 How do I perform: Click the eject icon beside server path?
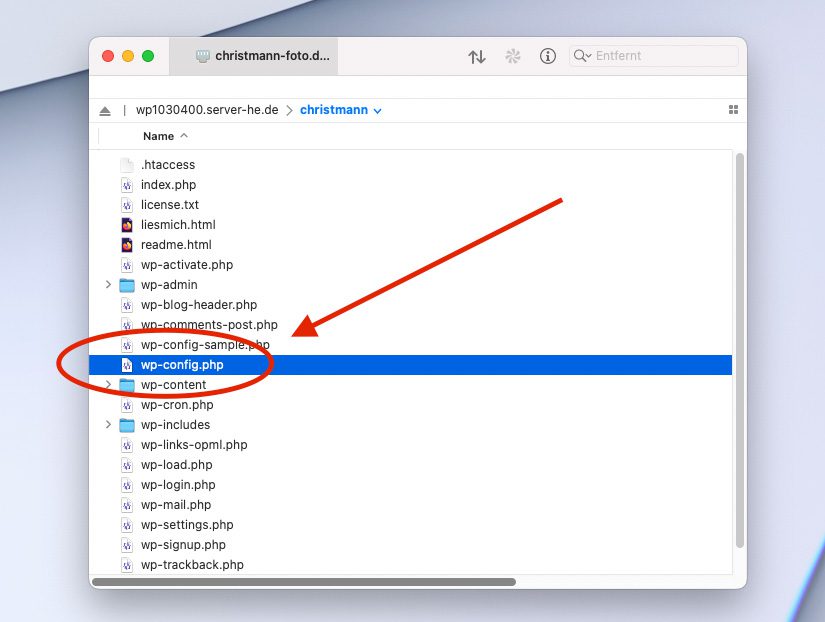coord(105,110)
